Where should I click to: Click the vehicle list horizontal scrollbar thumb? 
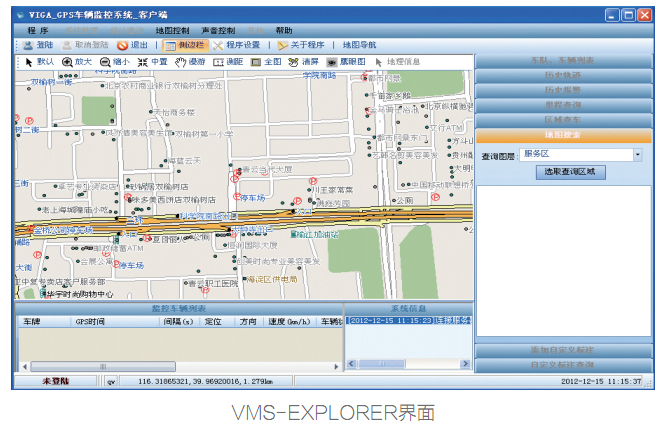click(x=103, y=367)
